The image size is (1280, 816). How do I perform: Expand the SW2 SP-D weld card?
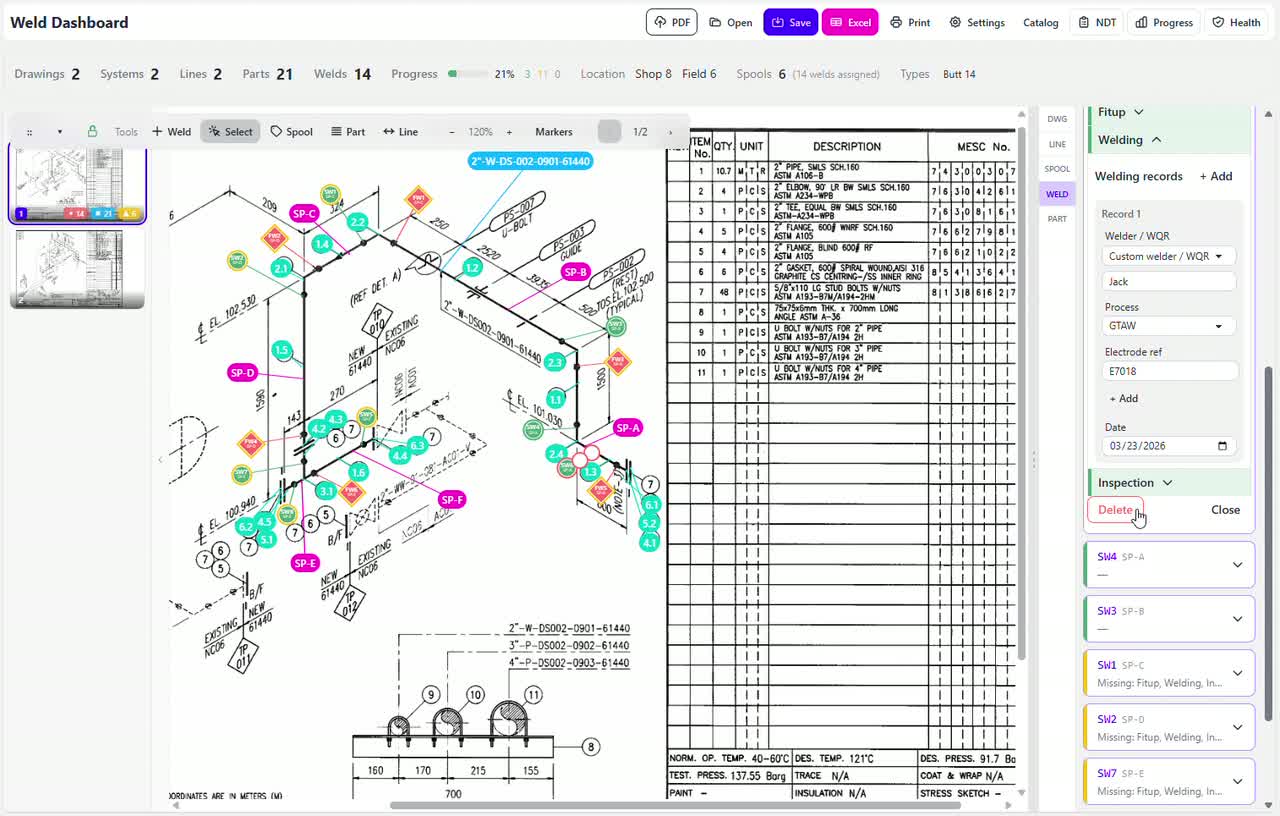(x=1168, y=727)
